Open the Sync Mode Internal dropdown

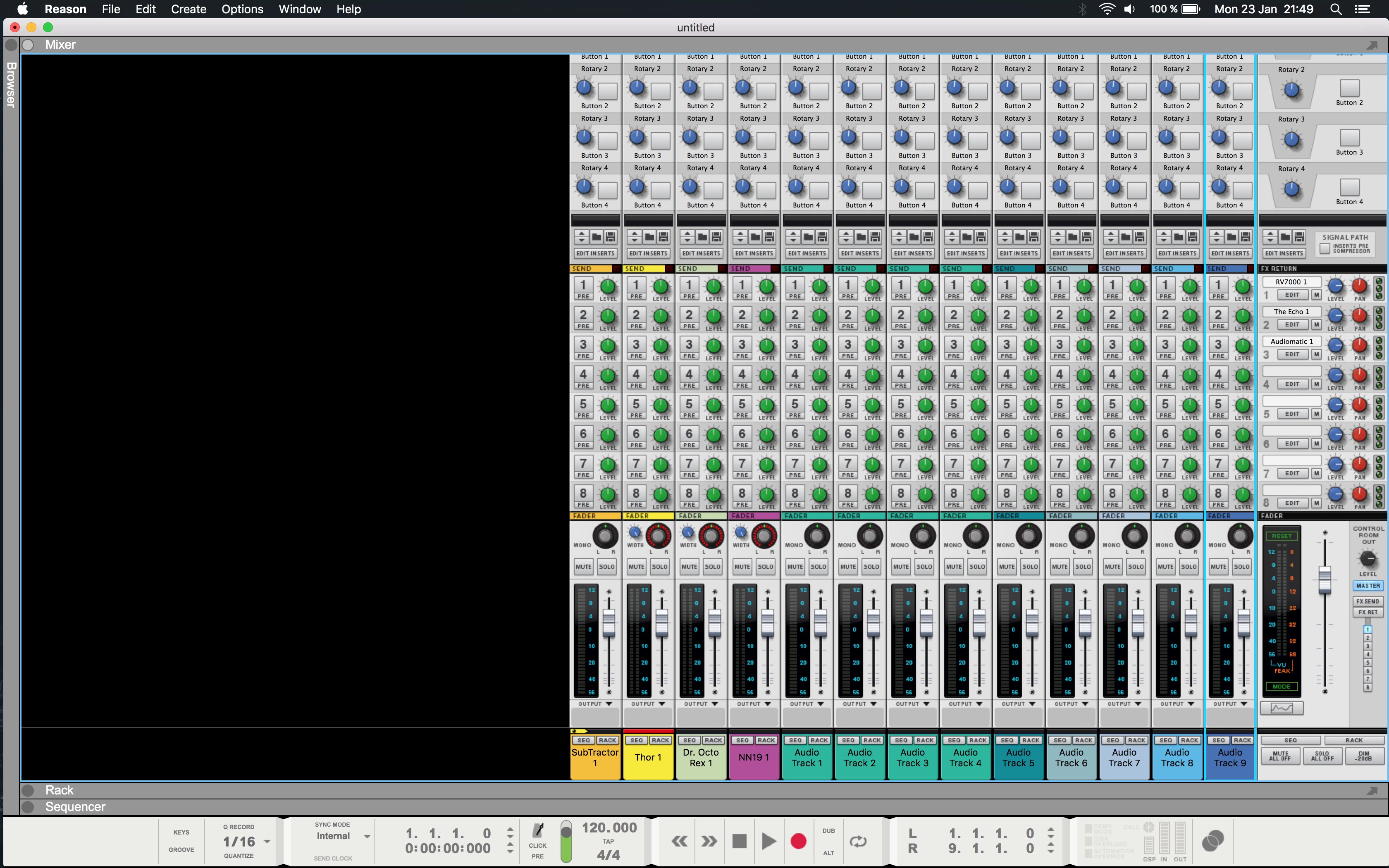(367, 837)
